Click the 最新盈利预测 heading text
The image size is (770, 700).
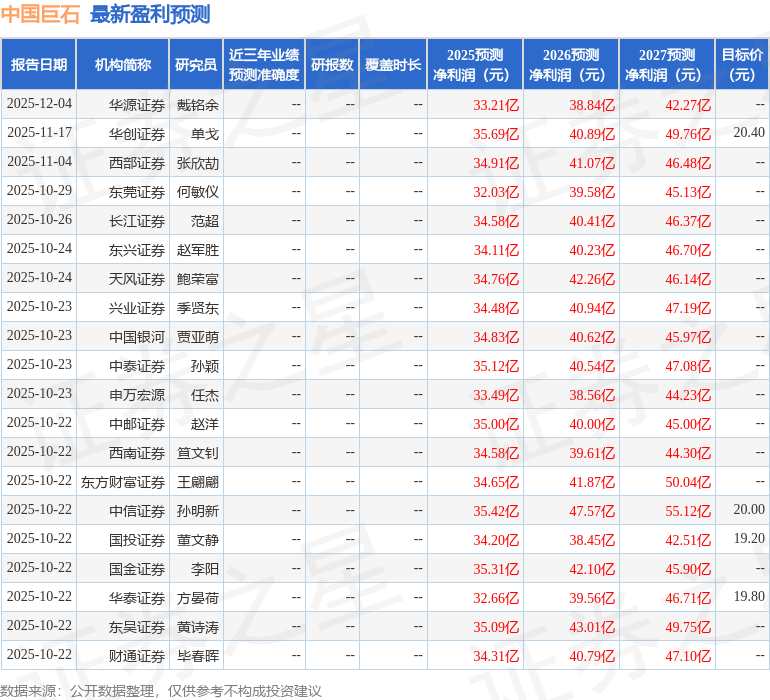pyautogui.click(x=150, y=14)
